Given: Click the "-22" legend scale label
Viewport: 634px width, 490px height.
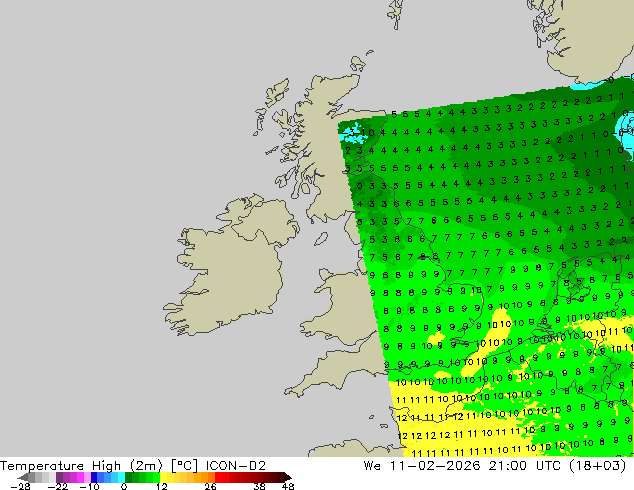Looking at the screenshot, I should click(57, 486).
